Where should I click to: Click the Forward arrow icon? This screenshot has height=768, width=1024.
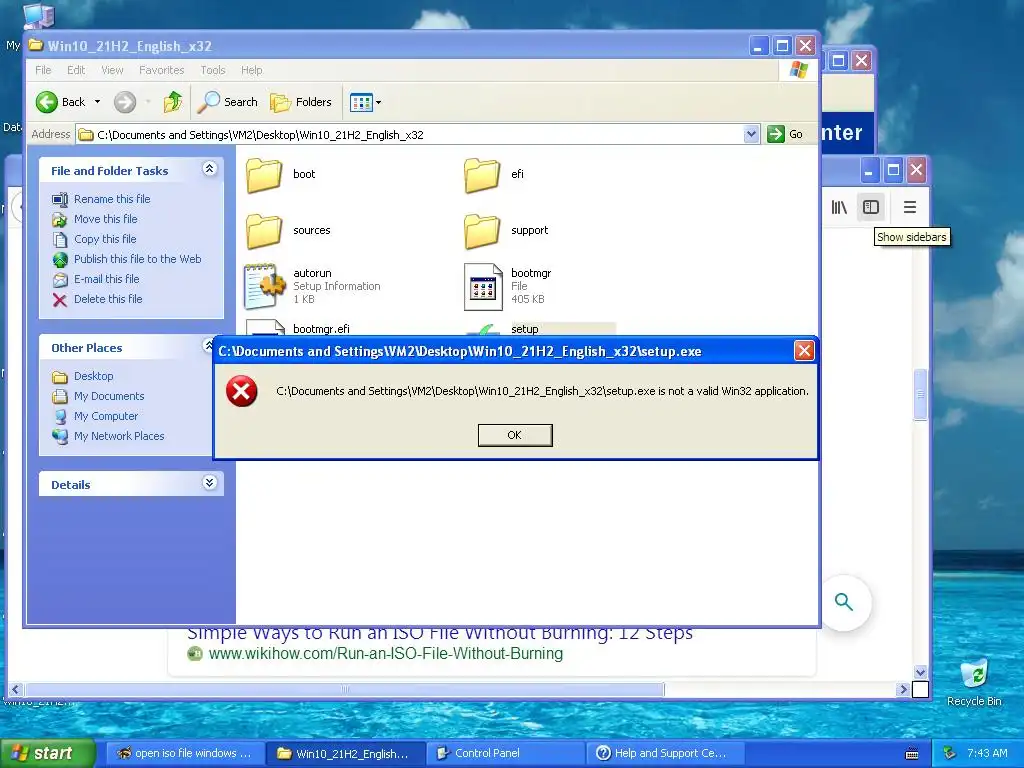pyautogui.click(x=125, y=102)
